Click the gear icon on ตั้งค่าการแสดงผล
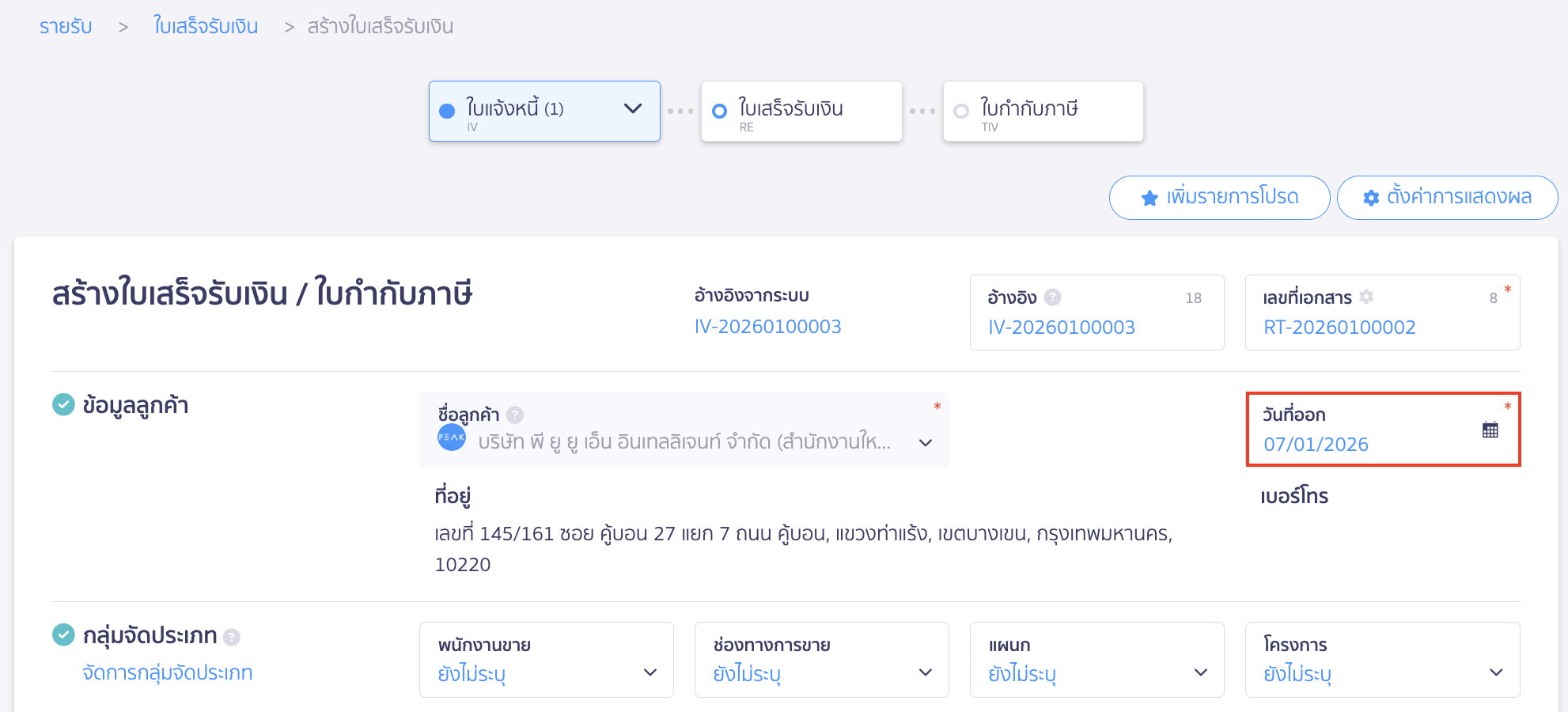Viewport: 1568px width, 712px height. point(1371,197)
